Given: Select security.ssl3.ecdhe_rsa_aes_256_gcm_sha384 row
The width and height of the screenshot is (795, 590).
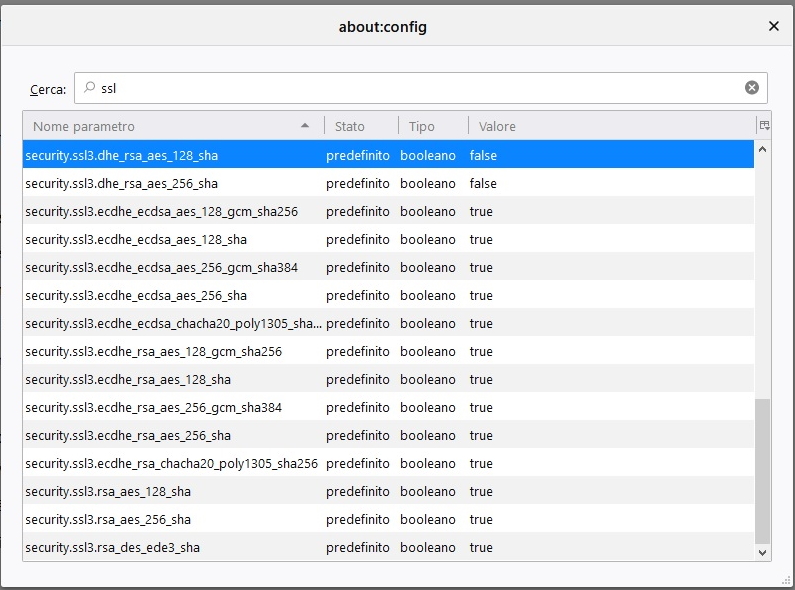Looking at the screenshot, I should [x=388, y=407].
